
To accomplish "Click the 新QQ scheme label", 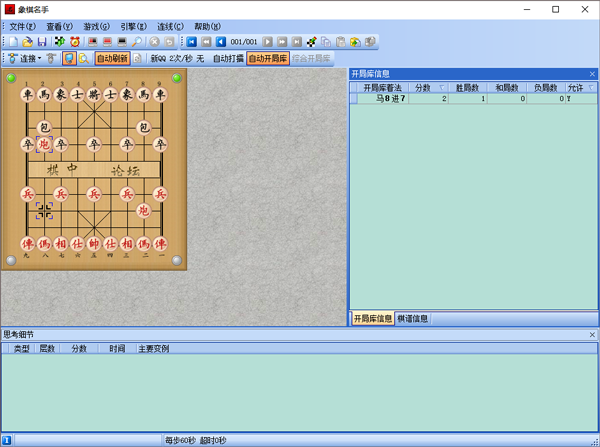I will pyautogui.click(x=158, y=59).
